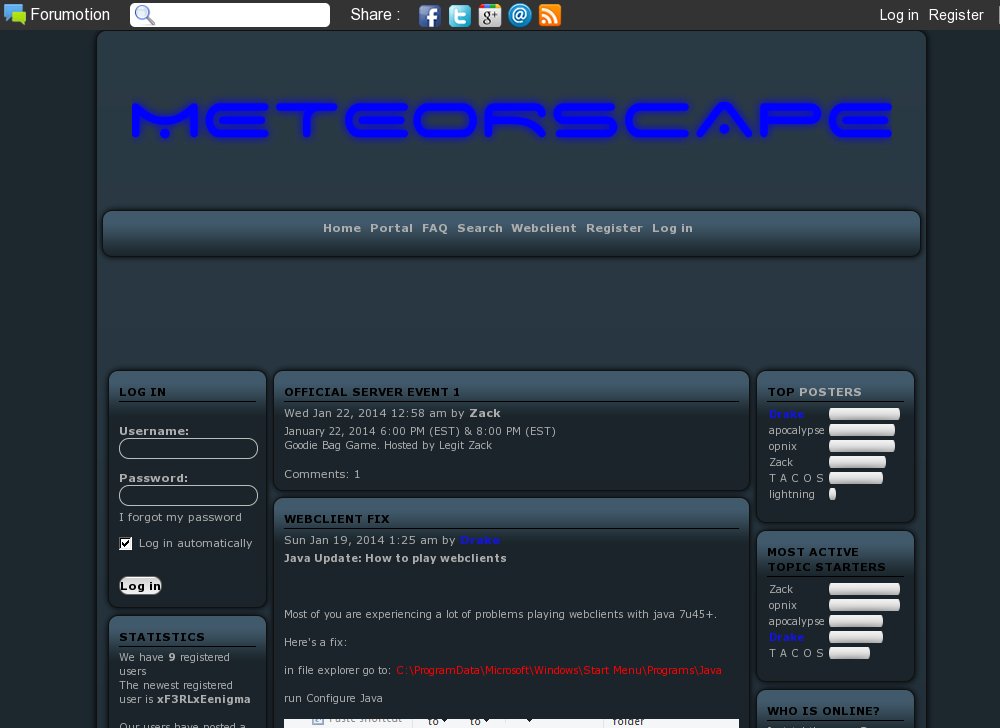1000x728 pixels.
Task: Open the RSS feed icon
Action: [549, 15]
